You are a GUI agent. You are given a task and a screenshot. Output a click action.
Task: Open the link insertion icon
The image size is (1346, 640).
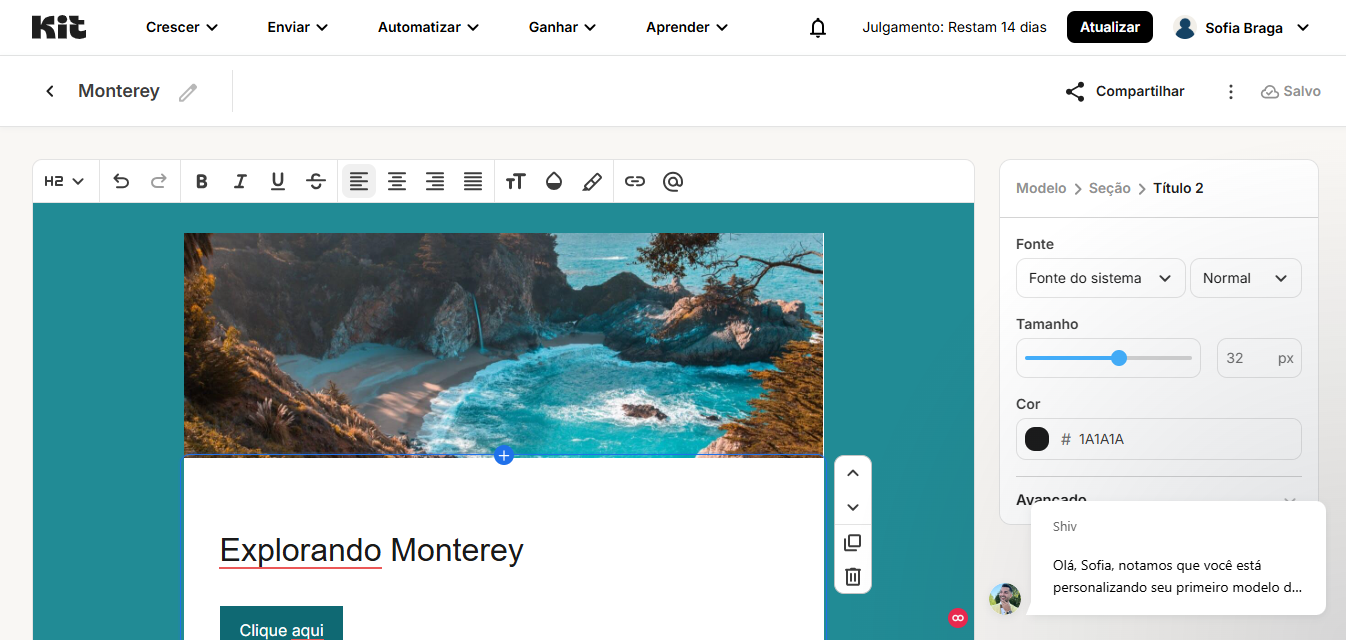635,181
